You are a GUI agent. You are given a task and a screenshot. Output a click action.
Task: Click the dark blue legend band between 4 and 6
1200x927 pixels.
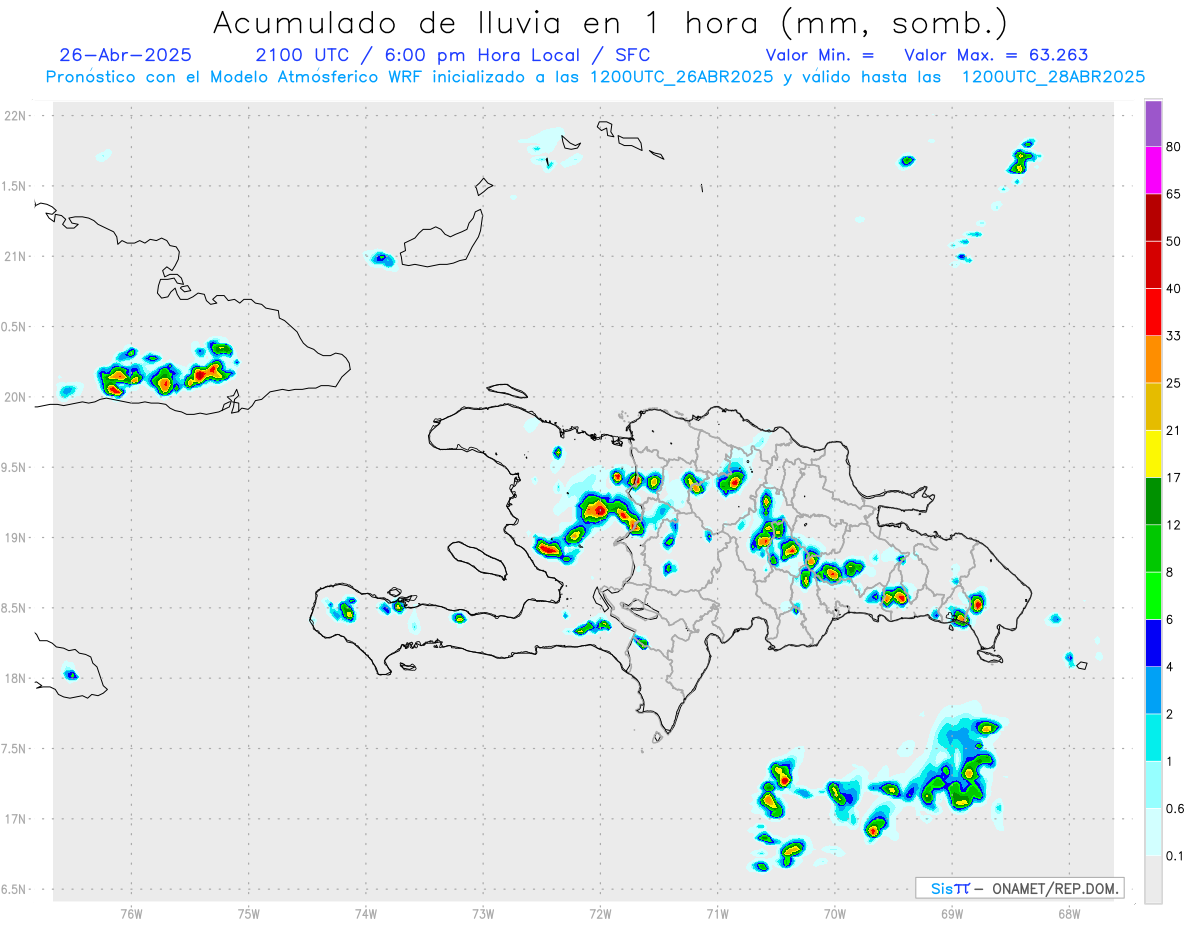(x=1153, y=644)
